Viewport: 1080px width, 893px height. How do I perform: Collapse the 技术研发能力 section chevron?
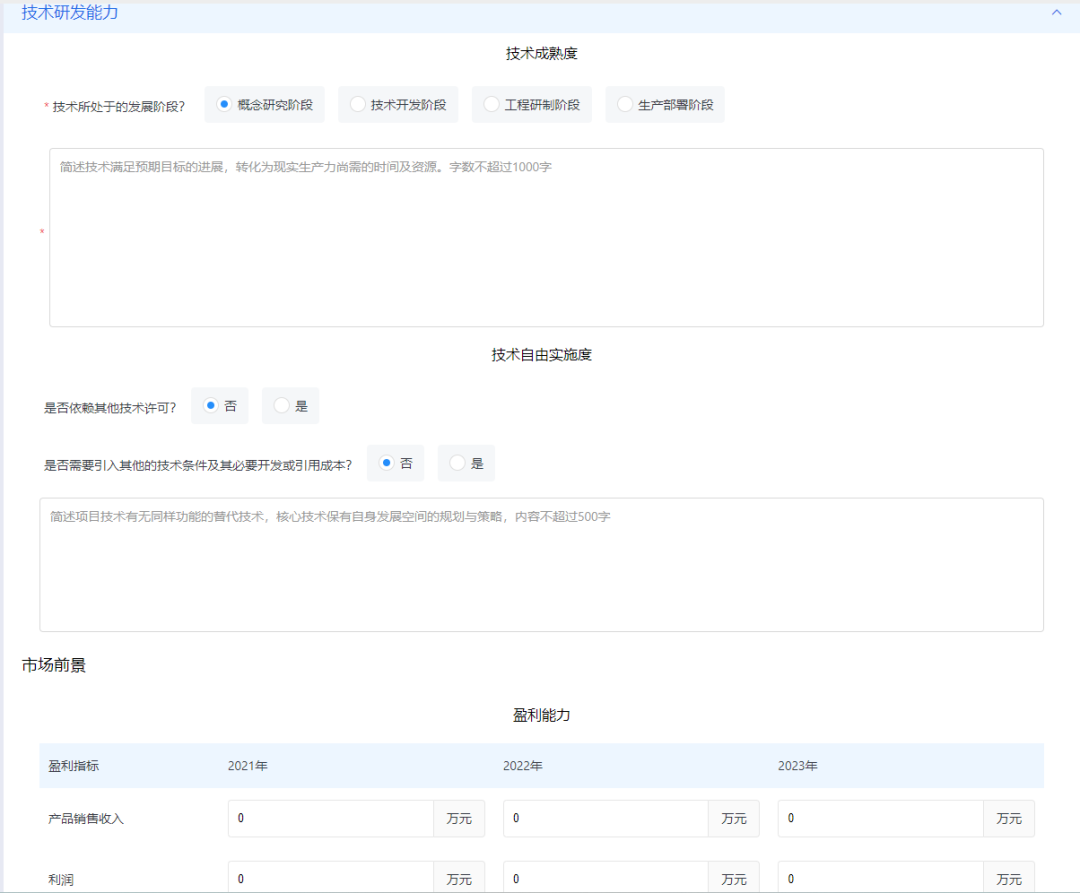[1056, 12]
